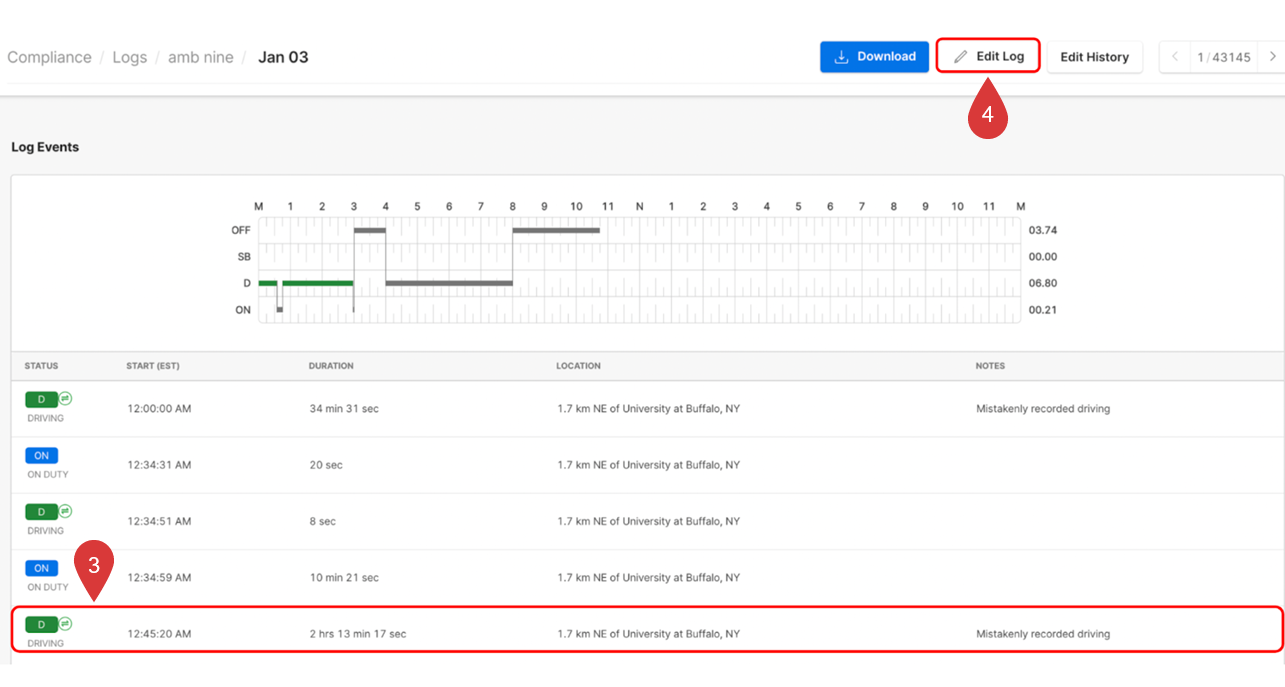The image size is (1285, 687).
Task: Open the Compliance breadcrumb link
Action: point(49,57)
